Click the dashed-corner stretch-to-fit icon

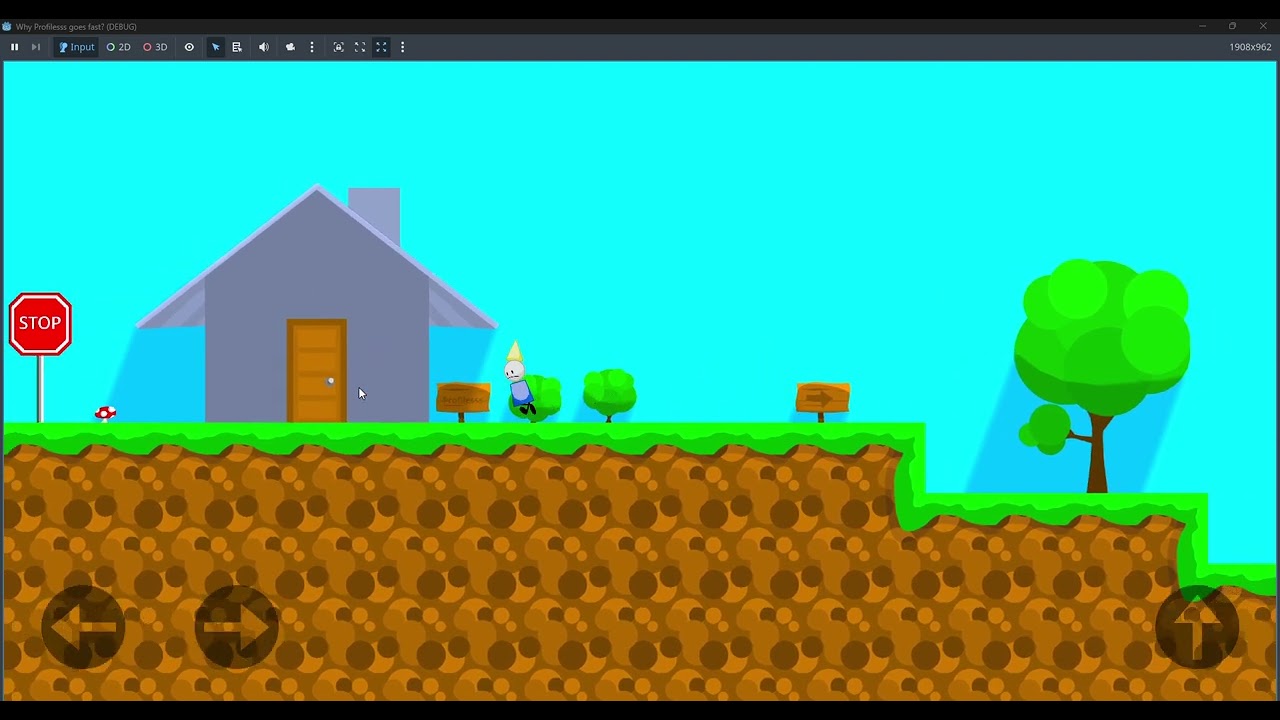360,47
